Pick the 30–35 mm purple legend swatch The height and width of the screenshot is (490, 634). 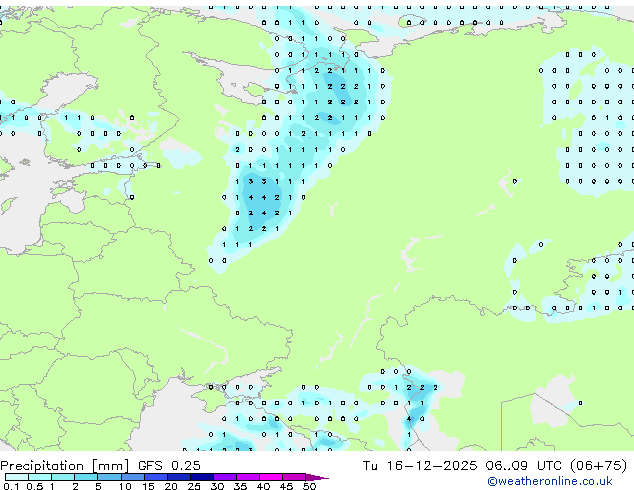point(225,477)
